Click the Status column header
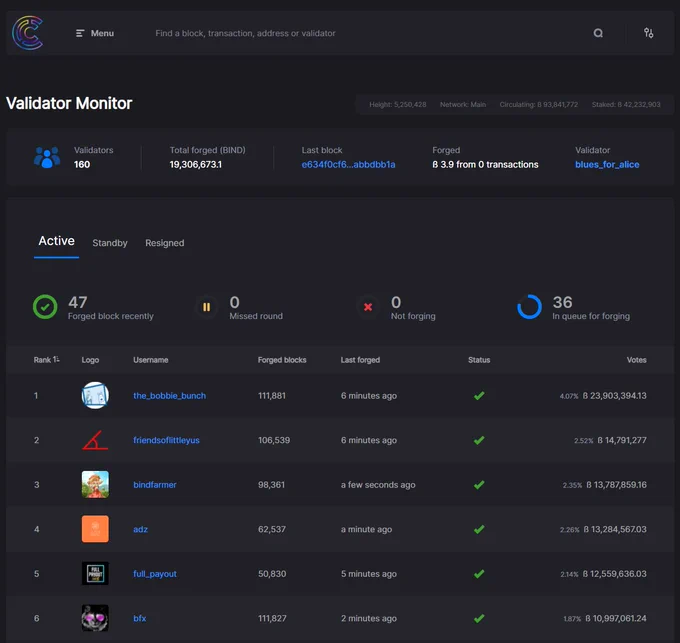Screen dimensions: 680x643 [479, 360]
